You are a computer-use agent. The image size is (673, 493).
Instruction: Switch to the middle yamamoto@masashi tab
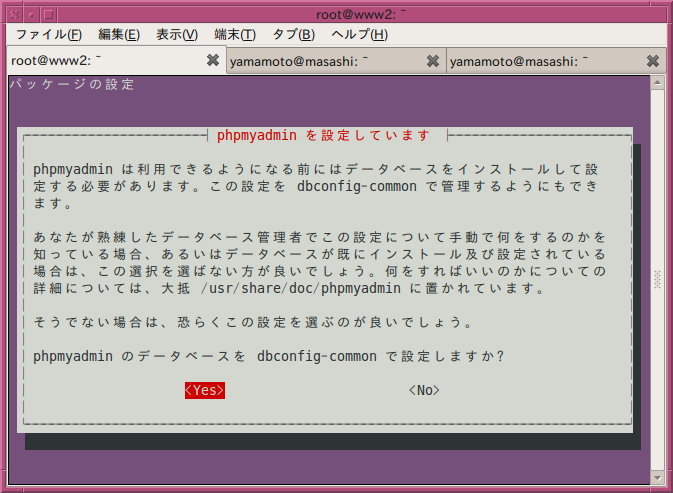336,61
